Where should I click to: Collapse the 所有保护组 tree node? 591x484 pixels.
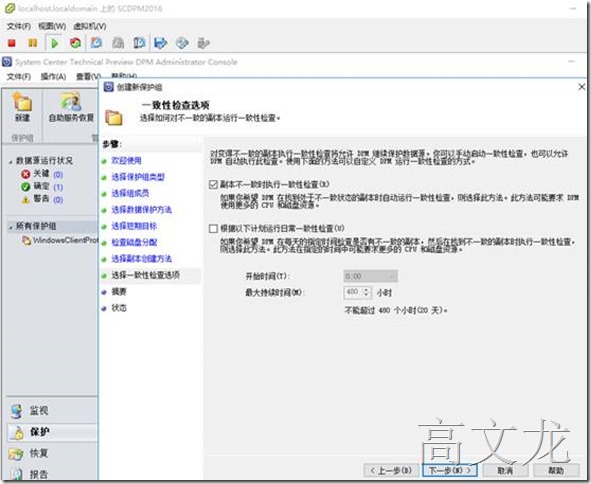coord(11,227)
